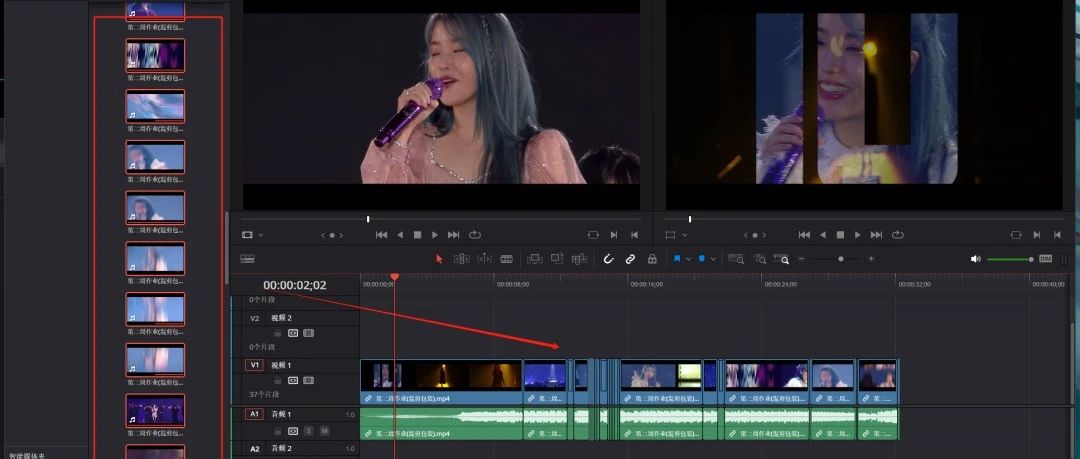
Task: Select the Dynamic Trim Mode tool
Action: point(484,259)
